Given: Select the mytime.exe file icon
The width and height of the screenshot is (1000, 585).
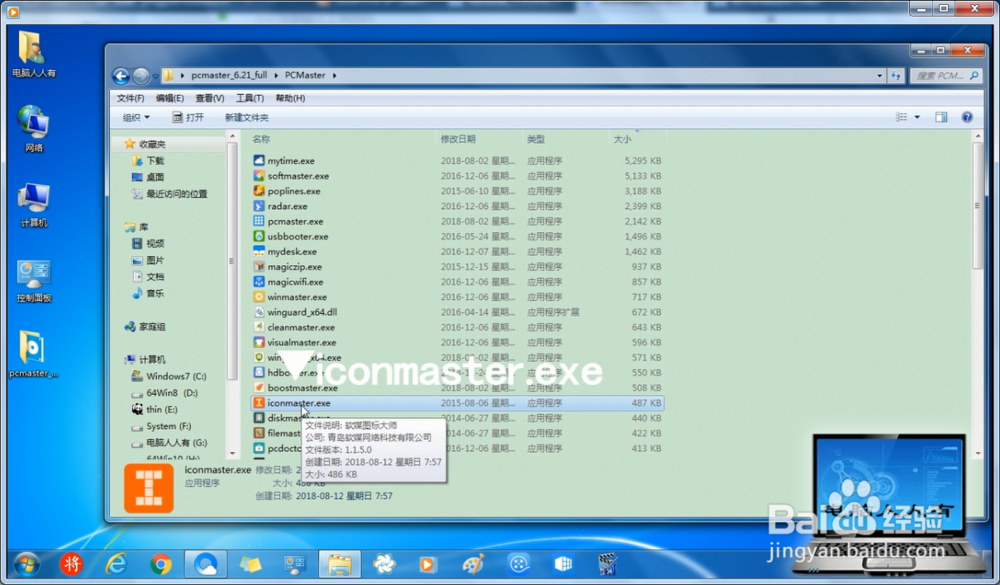Looking at the screenshot, I should [x=258, y=161].
